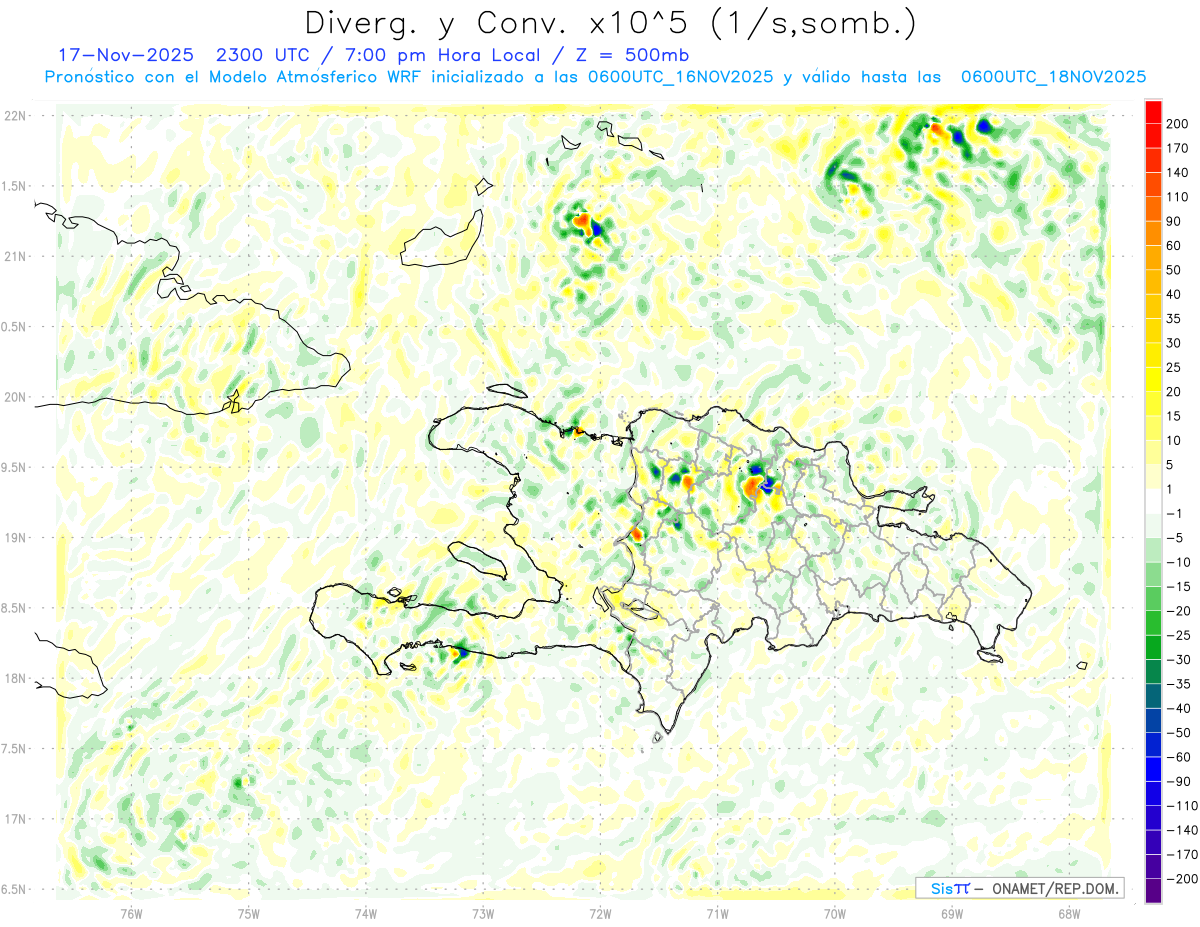Image resolution: width=1200 pixels, height=927 pixels.
Task: Pick the white colorbar segment between 1 and -1
Action: 1153,501
